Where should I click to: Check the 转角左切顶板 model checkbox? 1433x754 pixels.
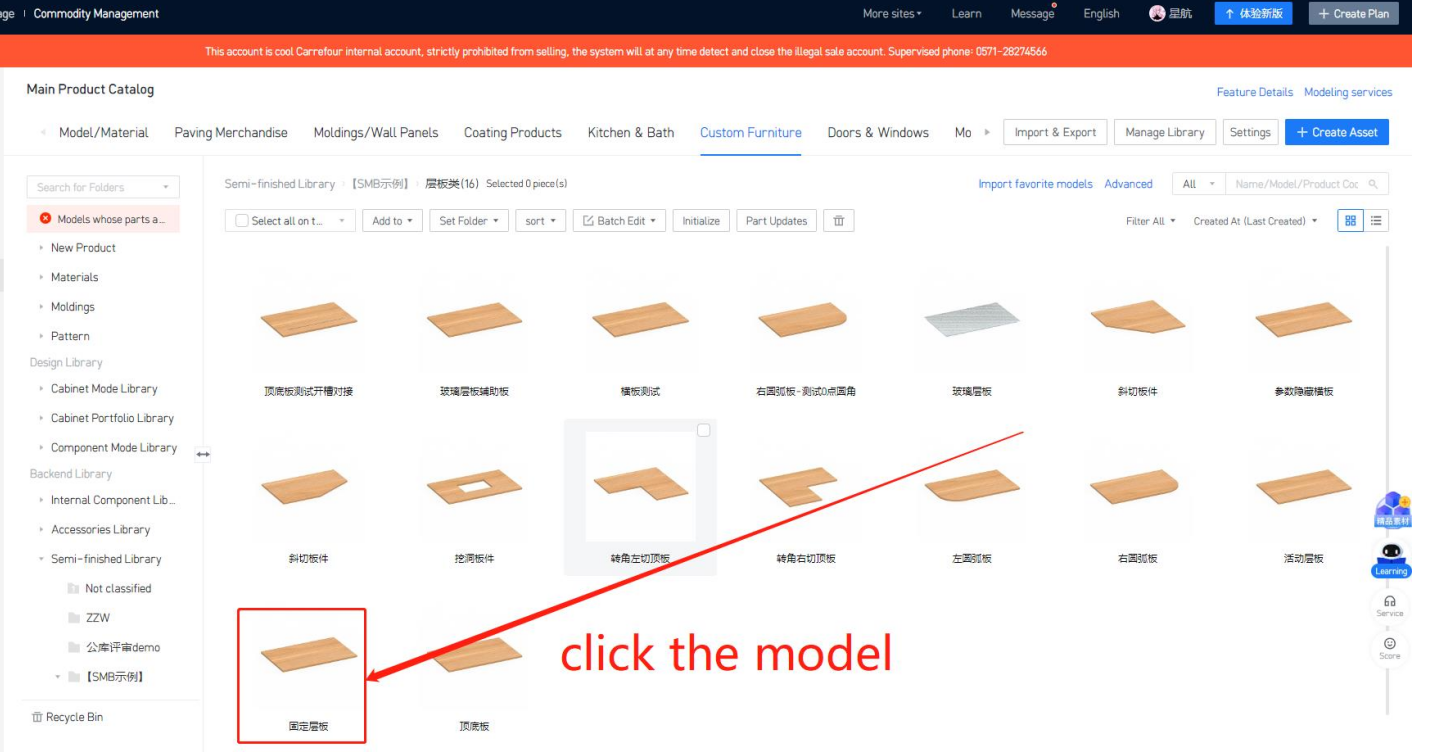click(704, 430)
